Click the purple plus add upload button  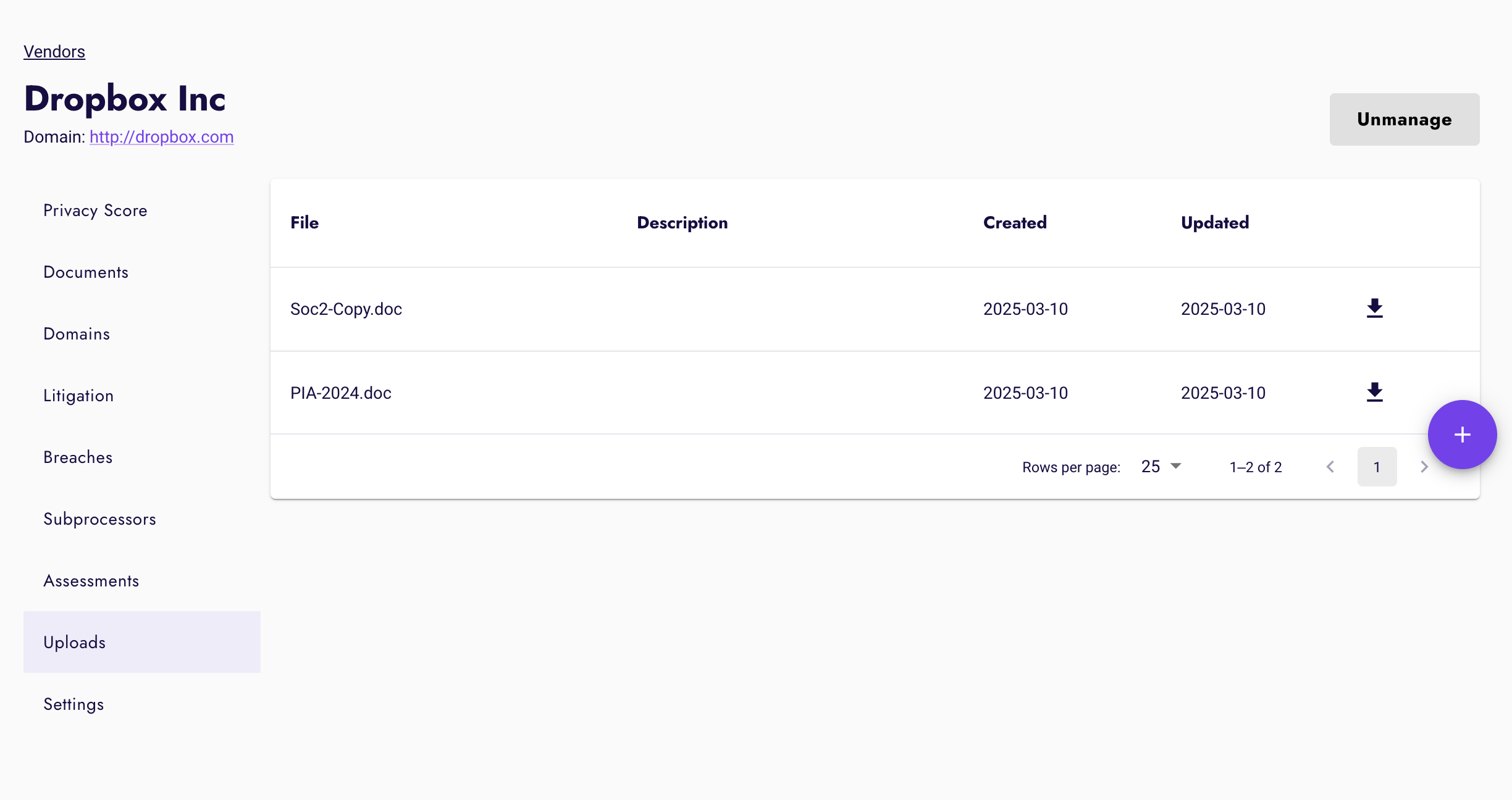pos(1462,435)
